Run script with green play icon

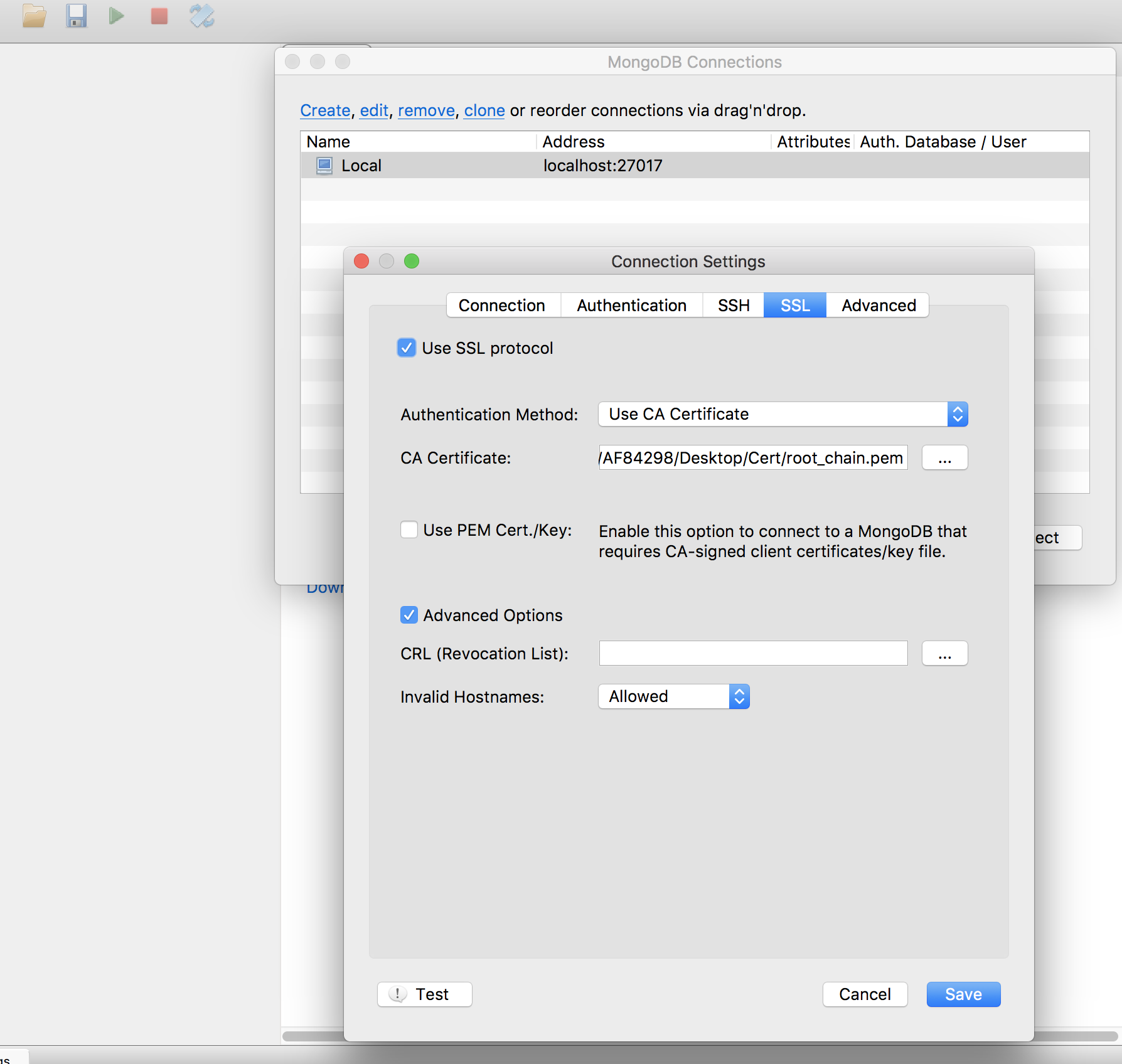pos(116,16)
